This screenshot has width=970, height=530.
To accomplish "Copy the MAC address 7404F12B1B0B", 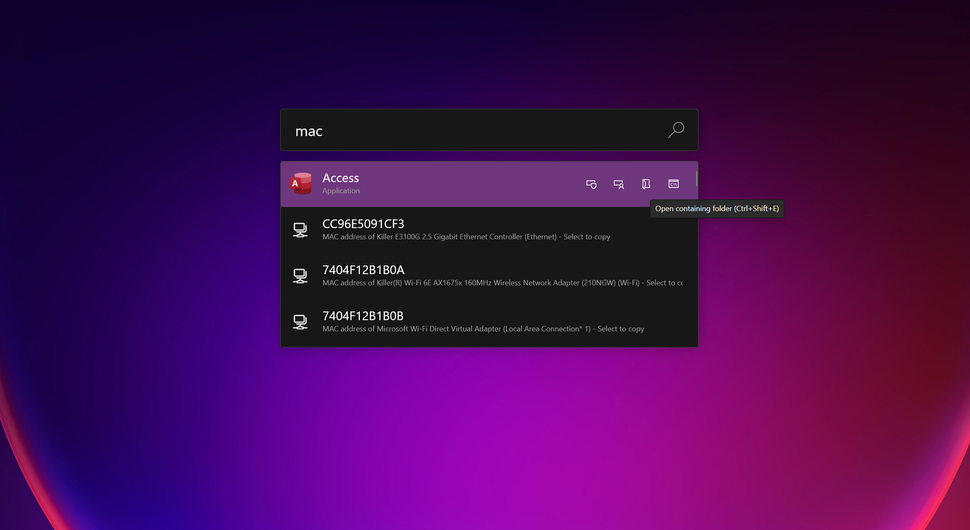I will (x=363, y=315).
